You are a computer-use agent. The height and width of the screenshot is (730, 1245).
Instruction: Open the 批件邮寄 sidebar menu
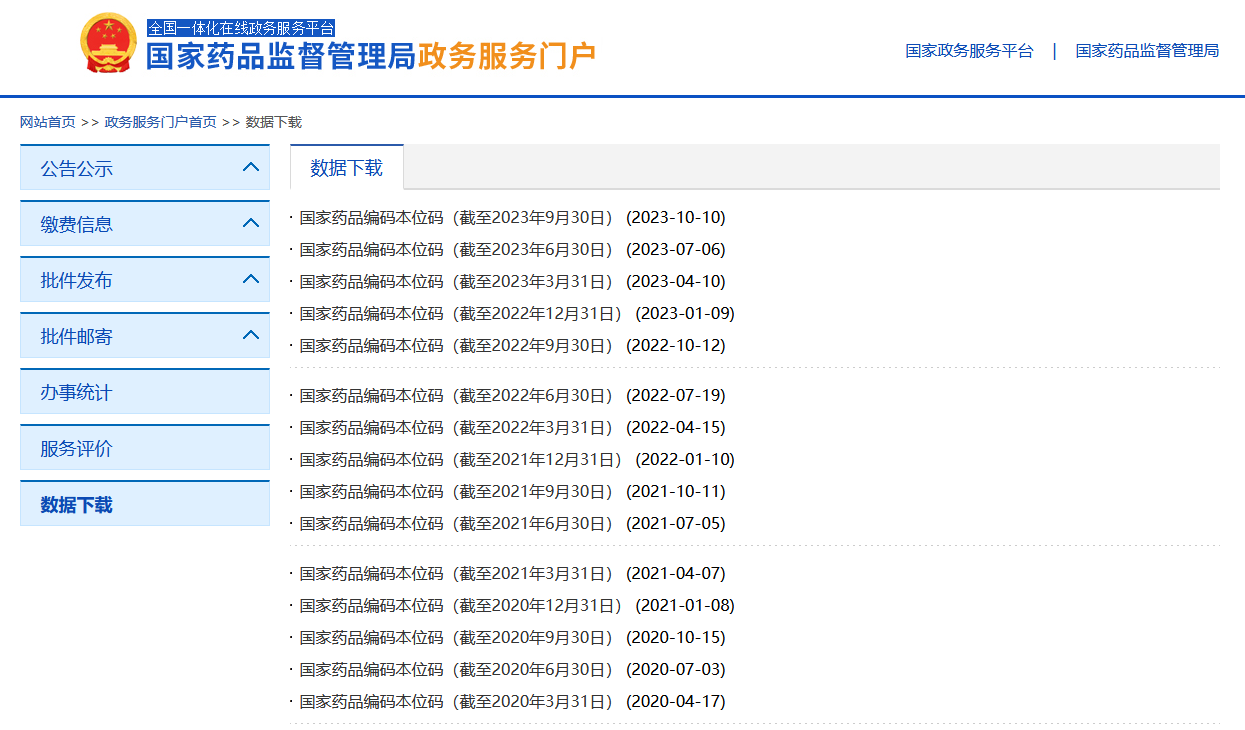(x=145, y=336)
